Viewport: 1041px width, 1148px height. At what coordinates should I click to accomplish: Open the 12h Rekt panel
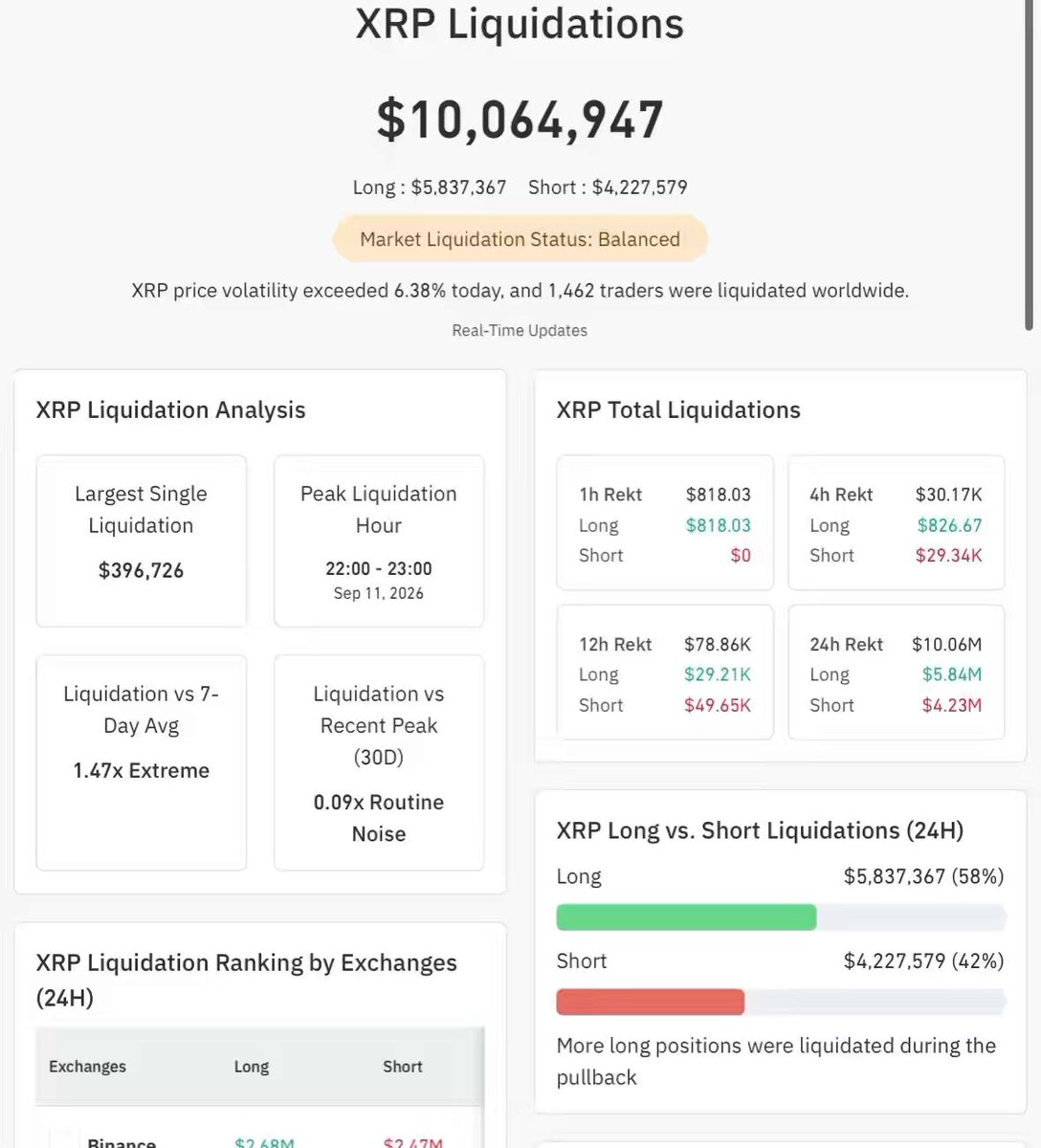point(665,673)
